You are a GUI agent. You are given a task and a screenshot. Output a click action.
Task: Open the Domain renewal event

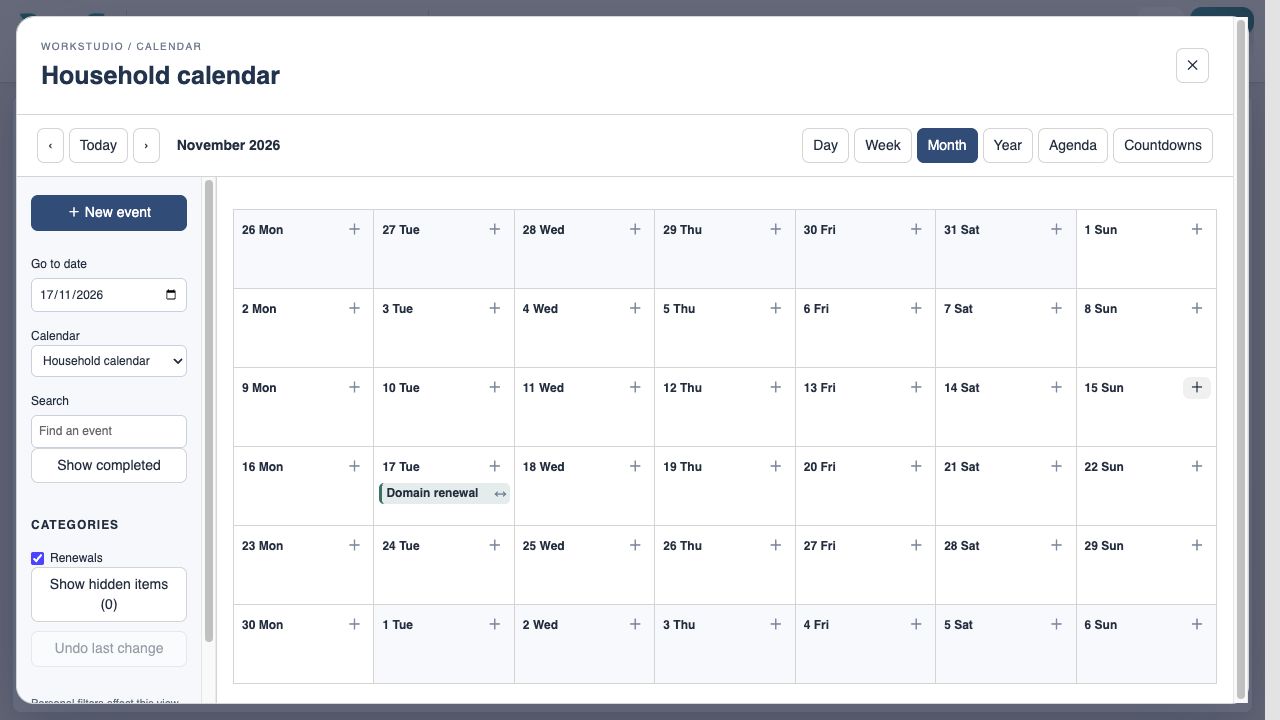(433, 493)
